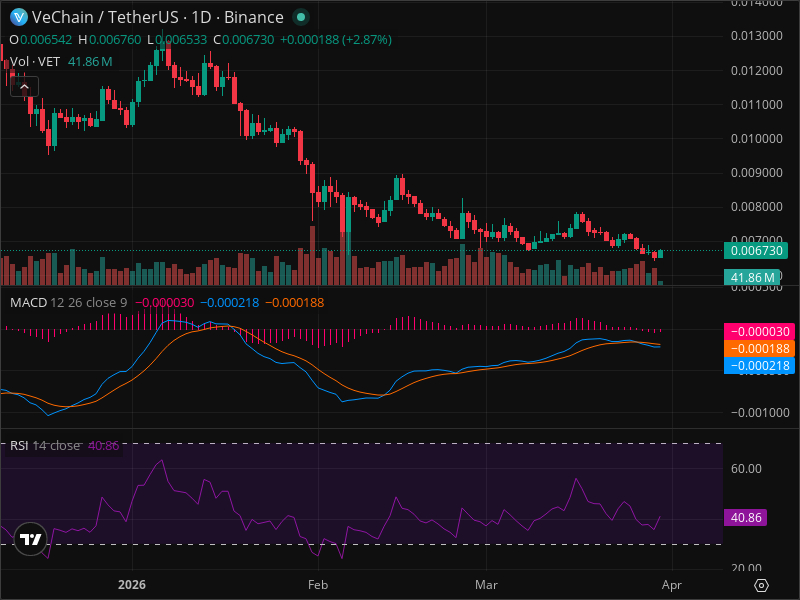Click the Vol · VET indicator label
Viewport: 800px width, 600px height.
[x=35, y=62]
